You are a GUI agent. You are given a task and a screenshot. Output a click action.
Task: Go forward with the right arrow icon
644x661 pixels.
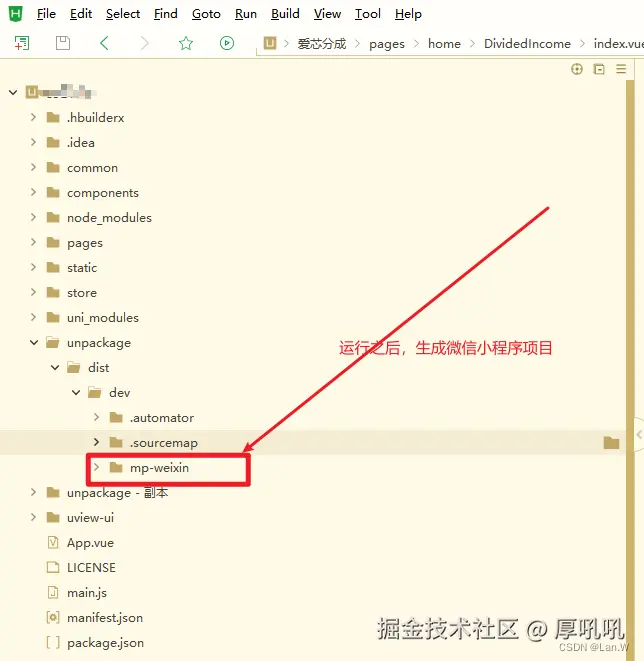point(145,43)
